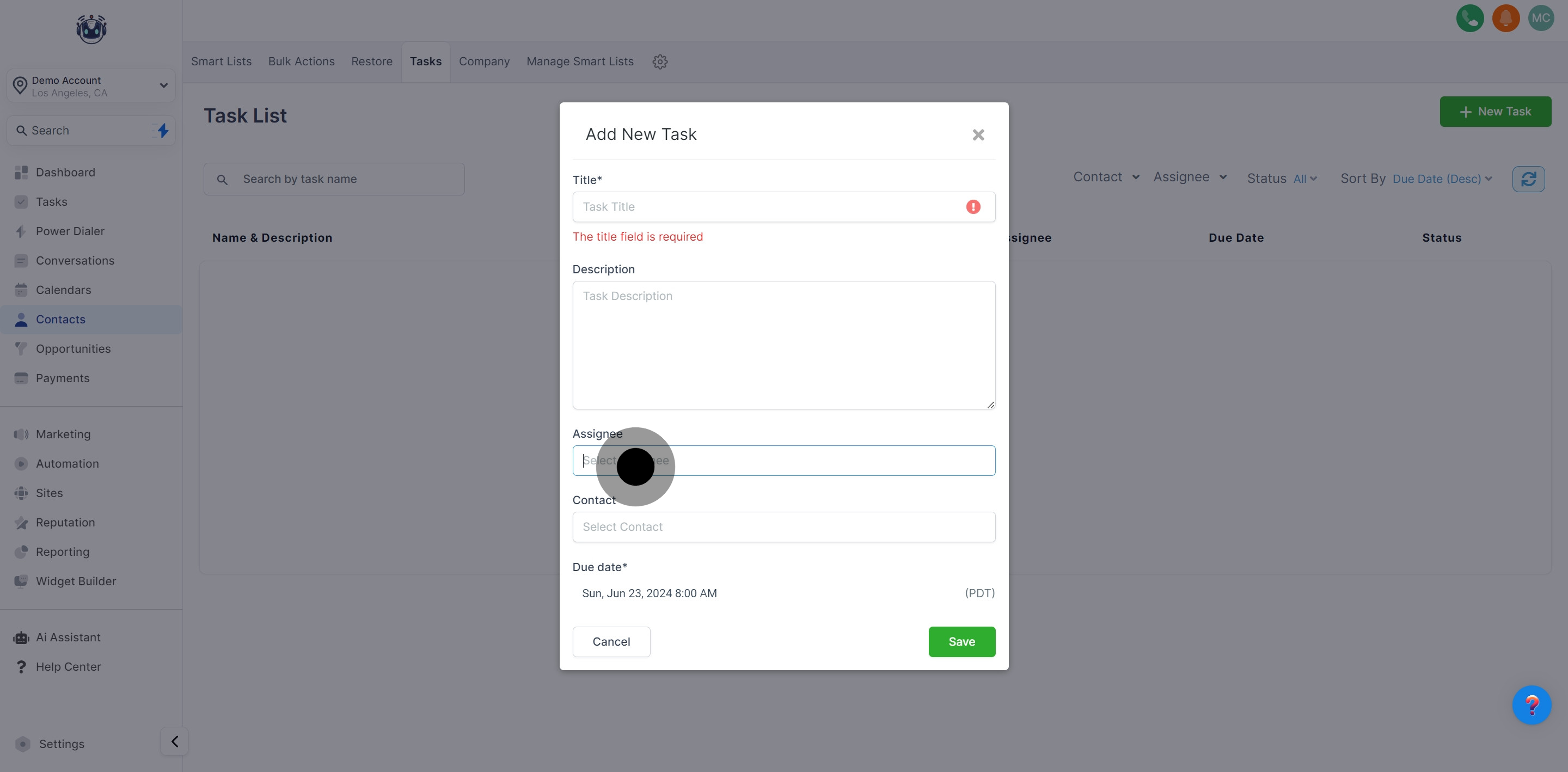Collapse the sidebar with the arrow icon
Viewport: 1568px width, 772px height.
(175, 742)
